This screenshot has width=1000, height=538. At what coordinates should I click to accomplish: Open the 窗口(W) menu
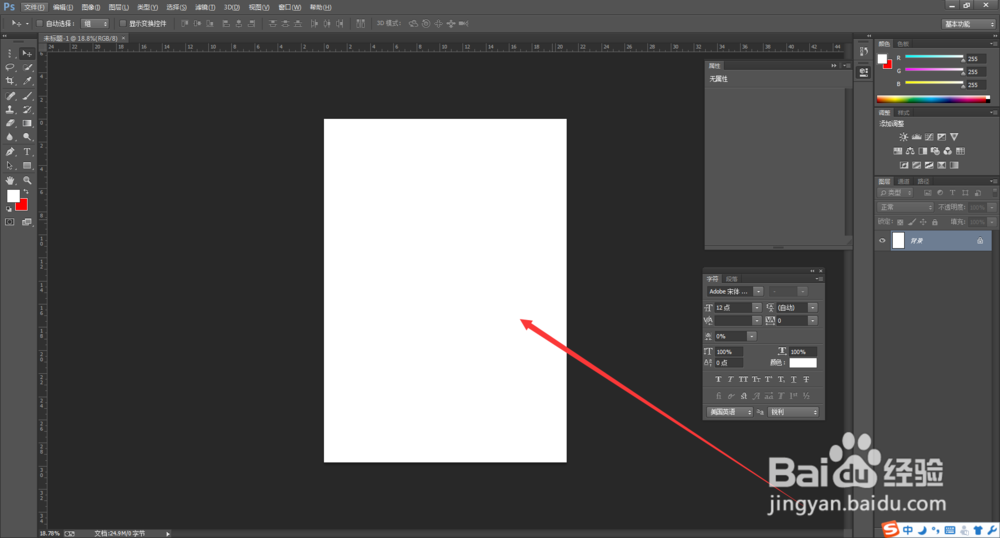click(290, 7)
